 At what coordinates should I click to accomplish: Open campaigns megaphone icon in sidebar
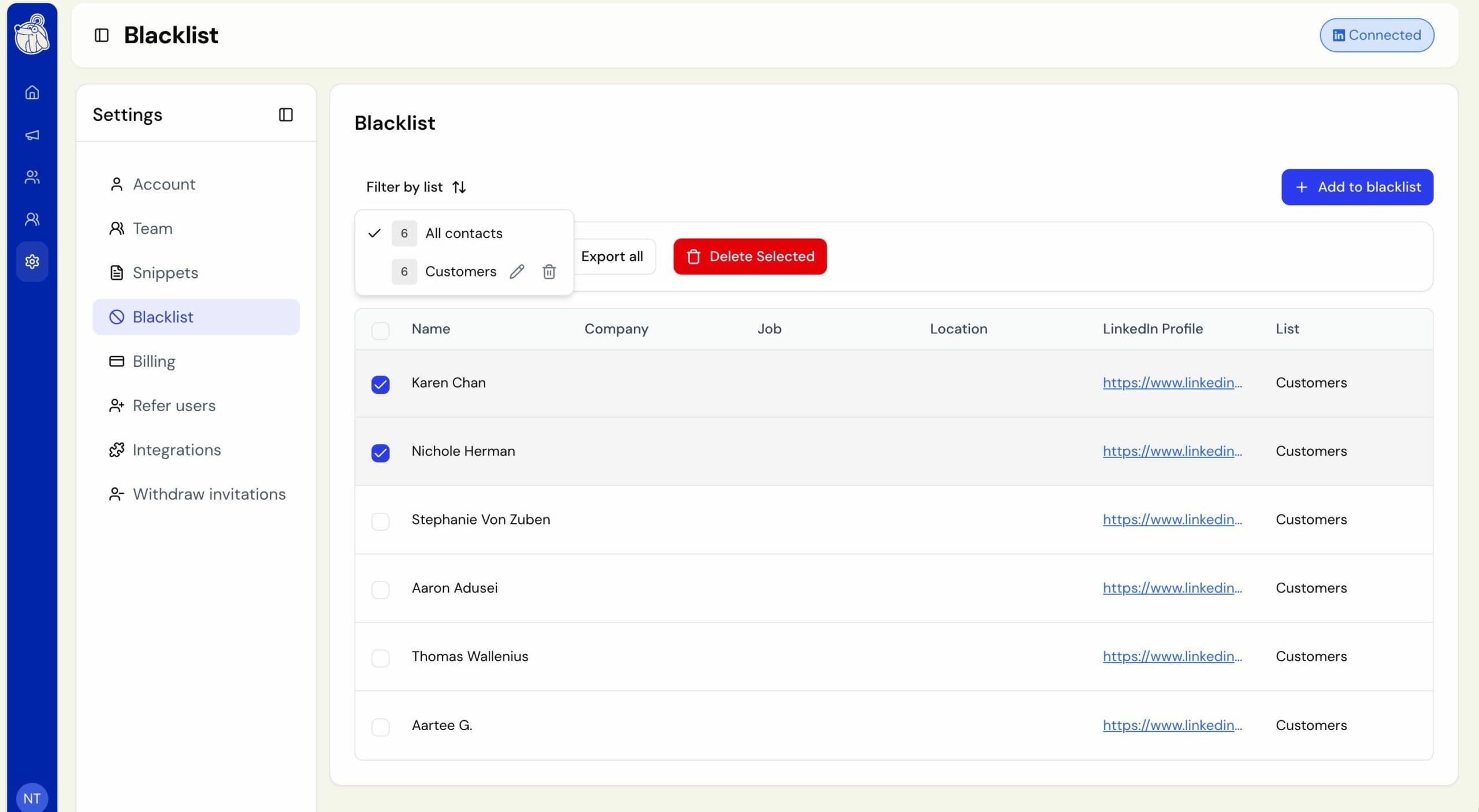coord(32,135)
